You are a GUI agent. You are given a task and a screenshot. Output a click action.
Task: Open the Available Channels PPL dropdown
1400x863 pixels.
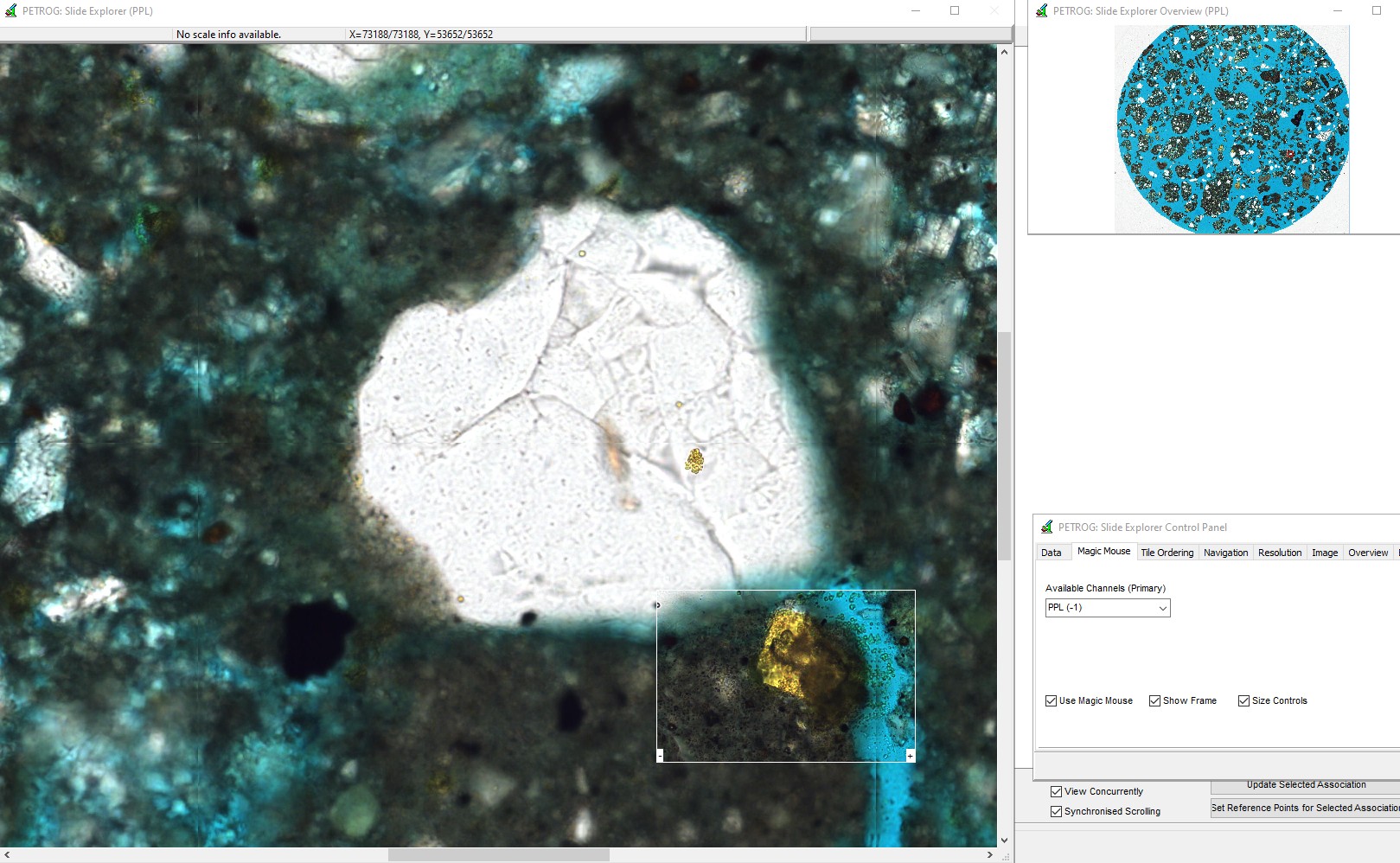pyautogui.click(x=1108, y=608)
